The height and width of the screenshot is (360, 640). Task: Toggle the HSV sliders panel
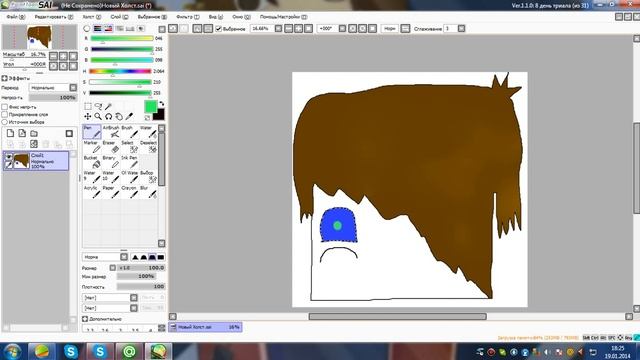(x=108, y=29)
